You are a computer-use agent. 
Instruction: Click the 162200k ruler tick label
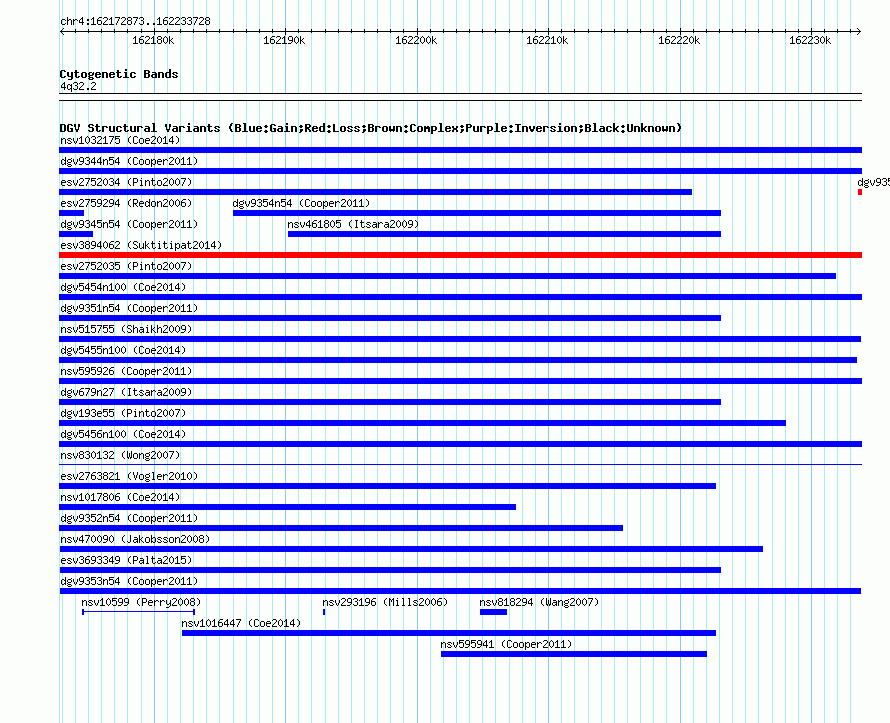click(416, 40)
